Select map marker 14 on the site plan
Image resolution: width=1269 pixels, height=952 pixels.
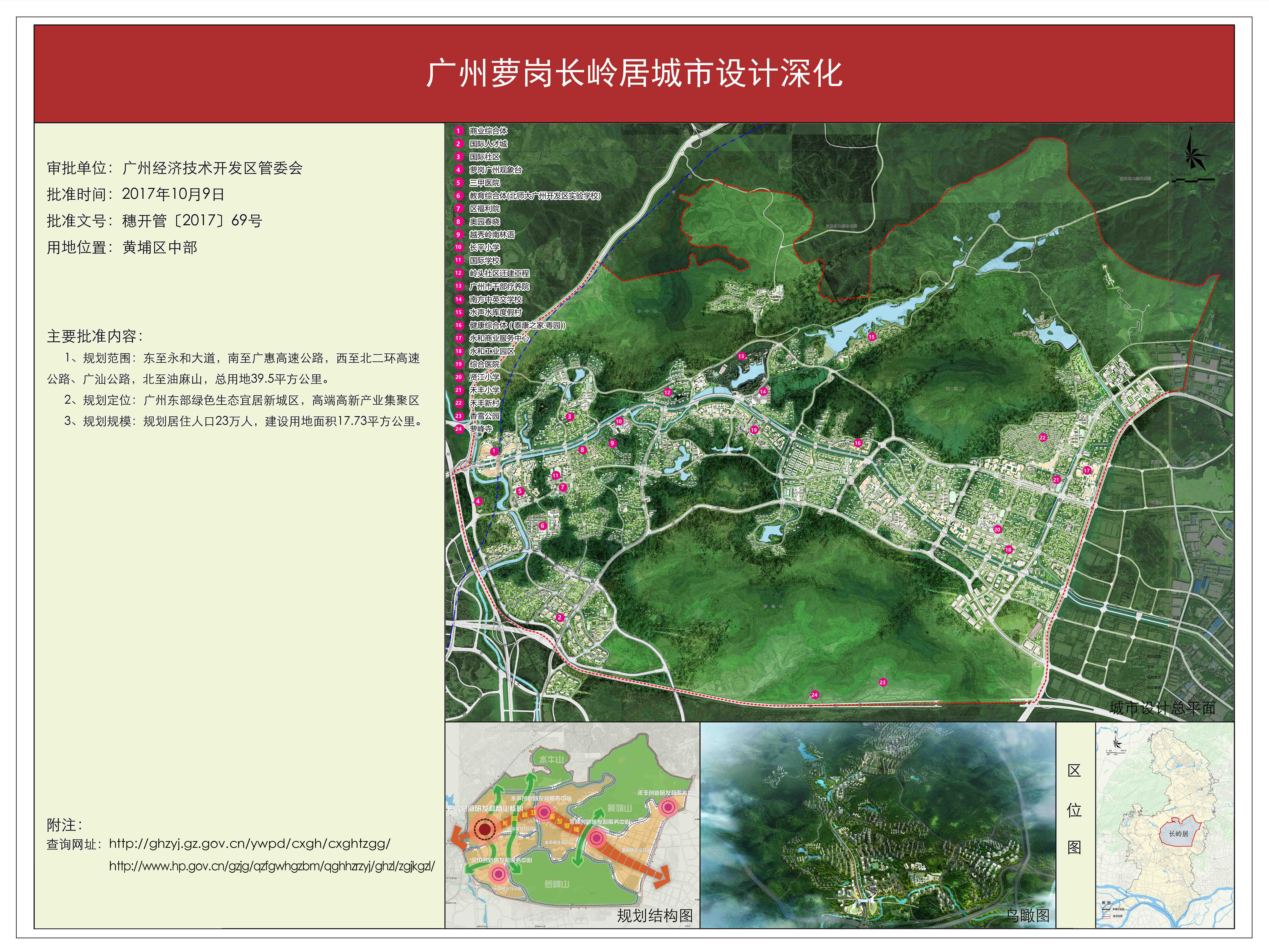[763, 391]
